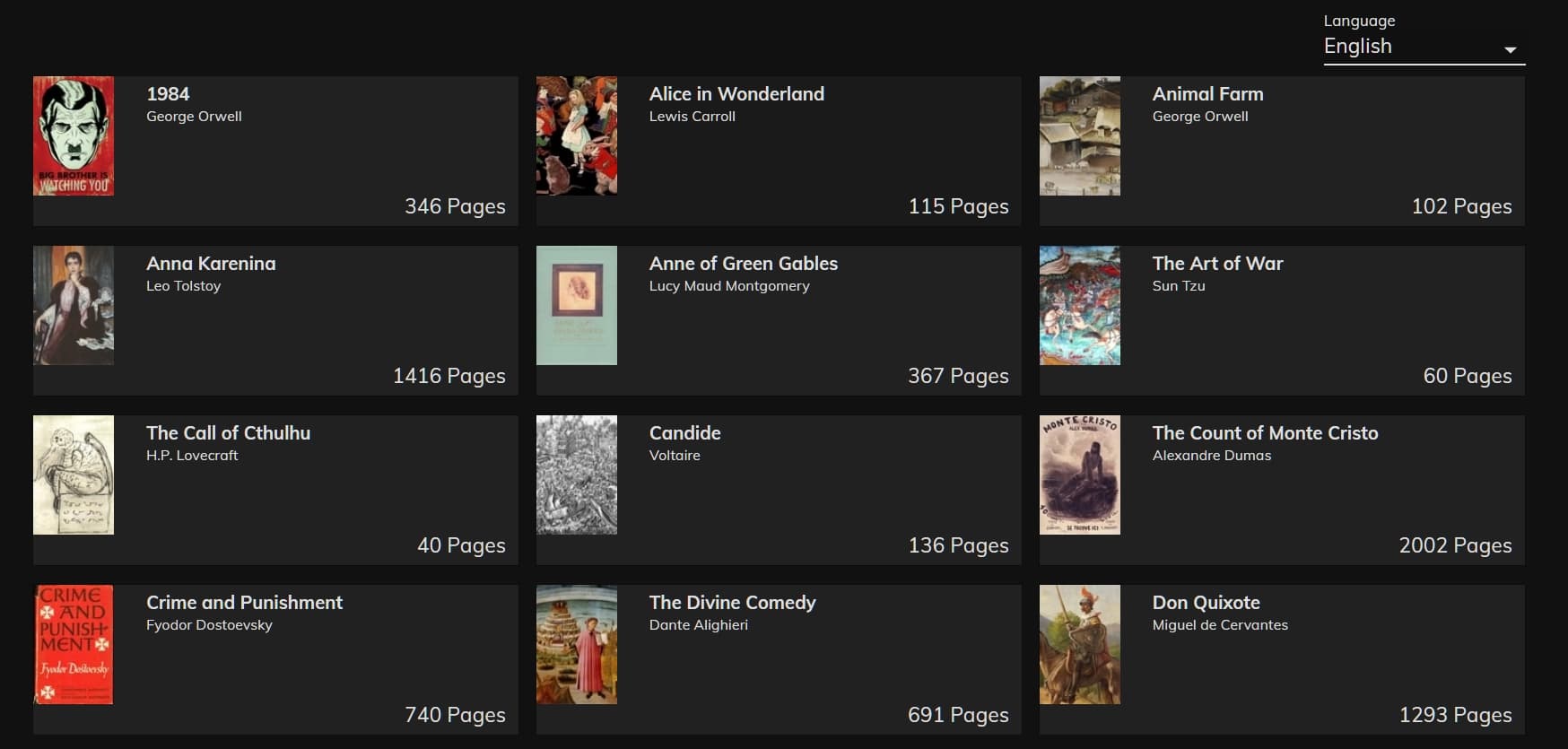Open The Divine Comedy title link

[x=733, y=603]
